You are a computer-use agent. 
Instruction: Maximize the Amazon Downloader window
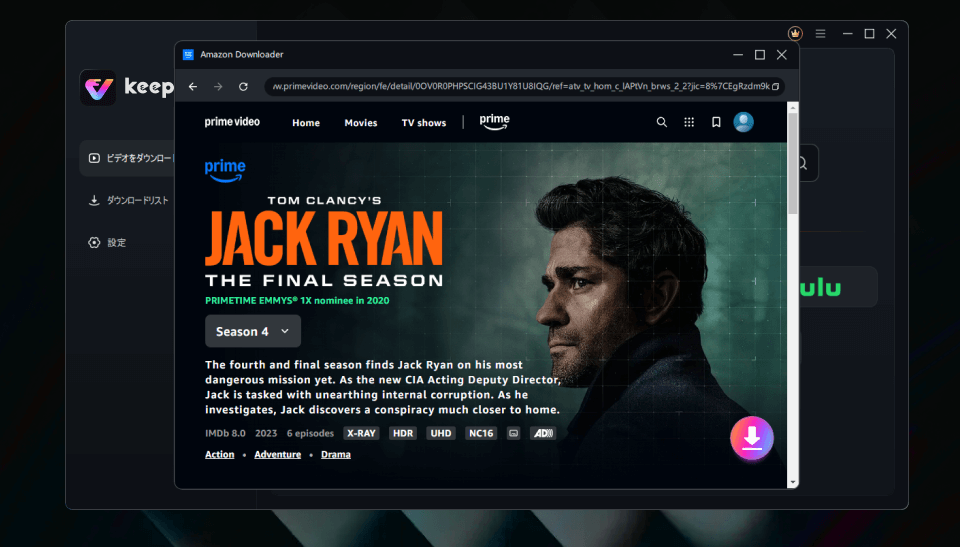point(760,55)
